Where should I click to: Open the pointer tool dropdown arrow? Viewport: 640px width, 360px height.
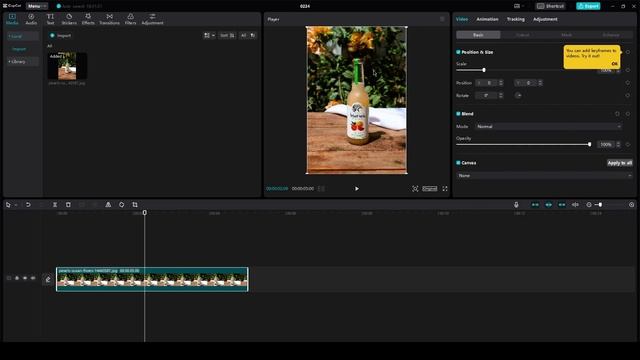pos(16,205)
